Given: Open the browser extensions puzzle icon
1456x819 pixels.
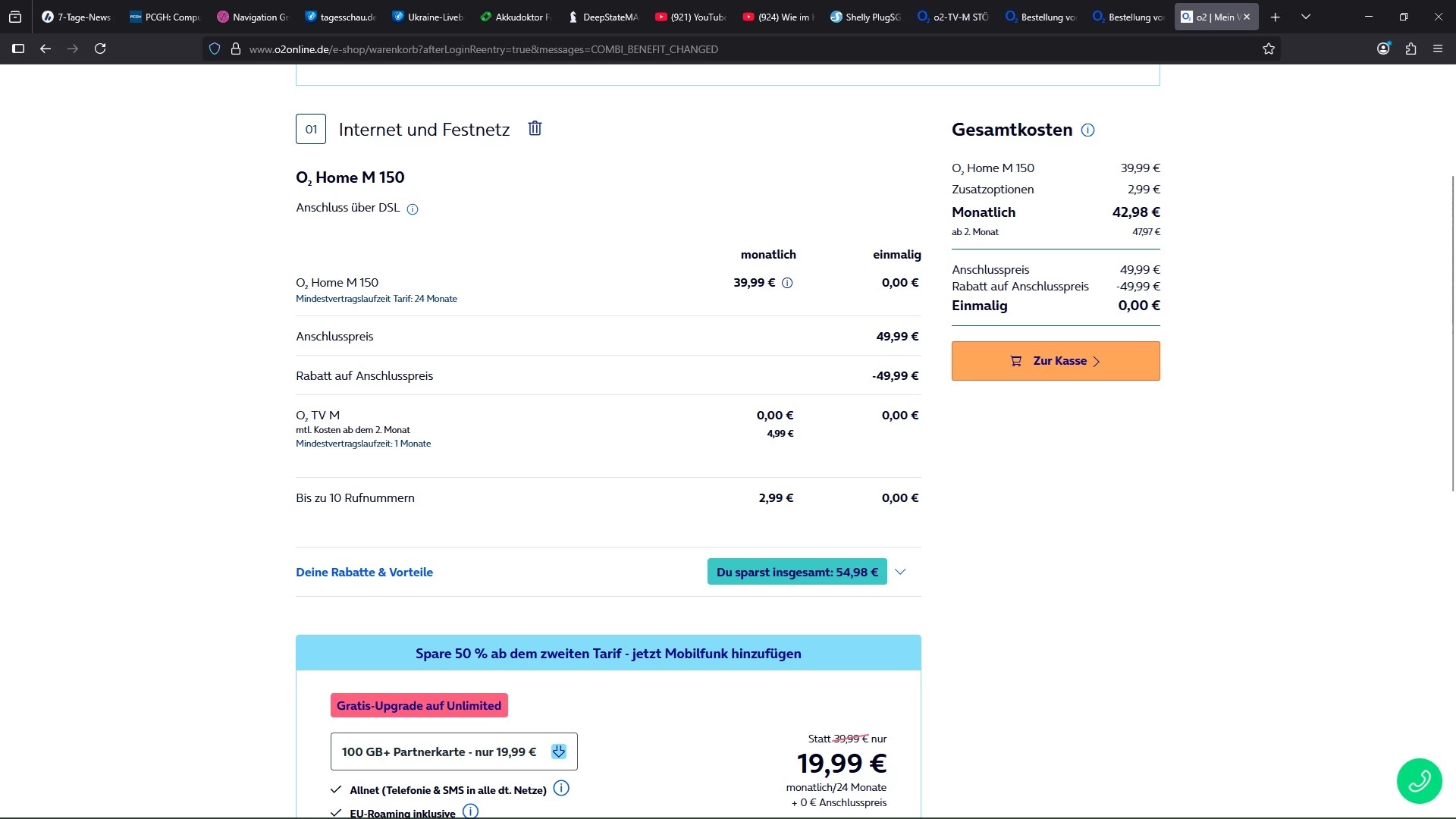Looking at the screenshot, I should pyautogui.click(x=1410, y=49).
